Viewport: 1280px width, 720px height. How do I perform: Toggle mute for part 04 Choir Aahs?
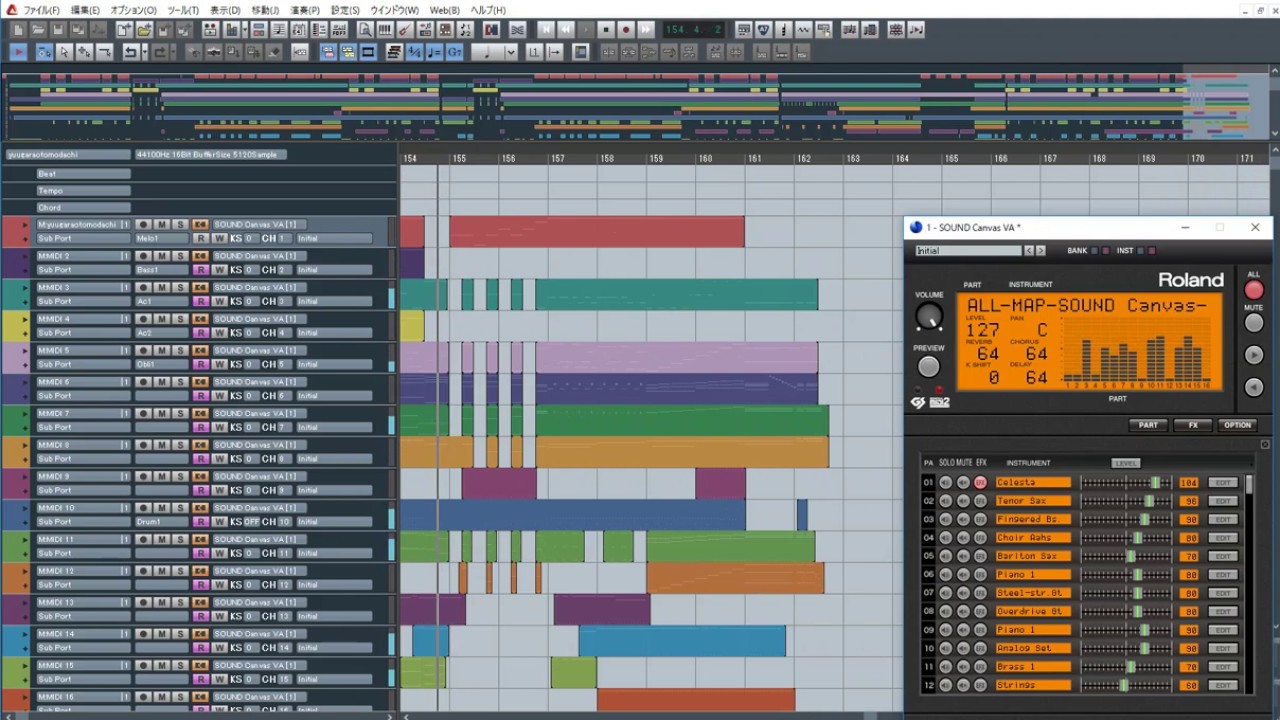[x=963, y=538]
